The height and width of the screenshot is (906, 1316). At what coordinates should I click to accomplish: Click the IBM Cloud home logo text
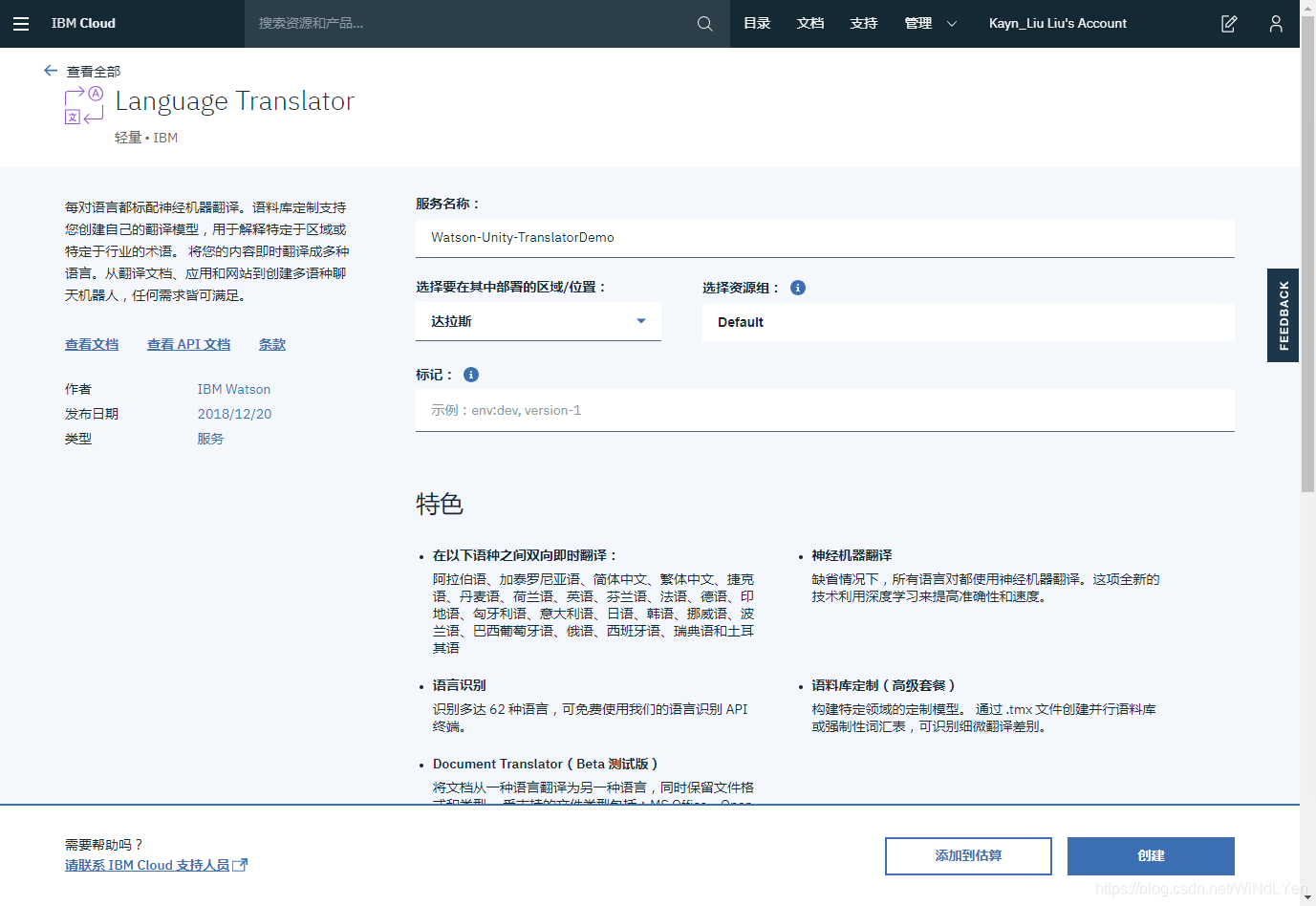[83, 24]
